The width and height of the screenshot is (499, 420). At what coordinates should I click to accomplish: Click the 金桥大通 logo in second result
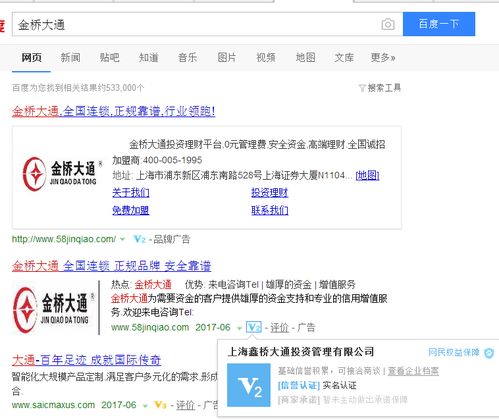[x=53, y=310]
